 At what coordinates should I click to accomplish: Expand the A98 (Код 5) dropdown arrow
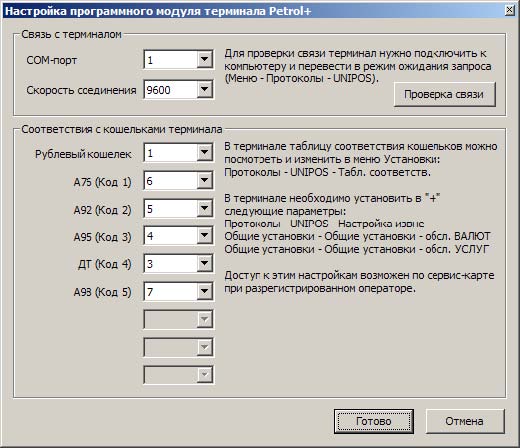[x=204, y=292]
